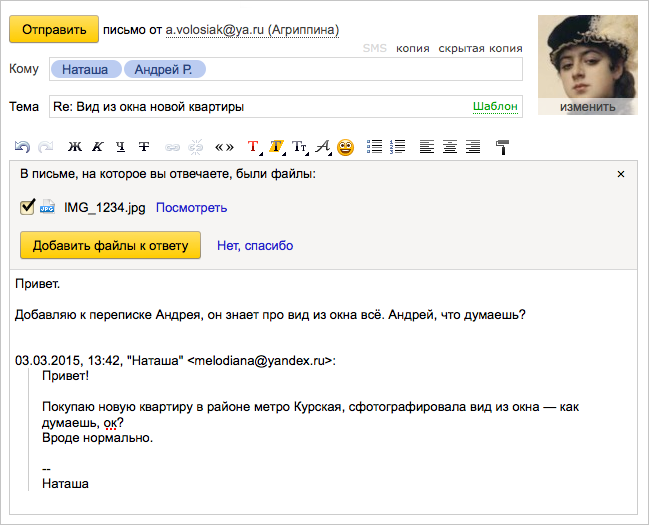Apply underline formatting (Ч)
The image size is (649, 525).
click(x=121, y=147)
